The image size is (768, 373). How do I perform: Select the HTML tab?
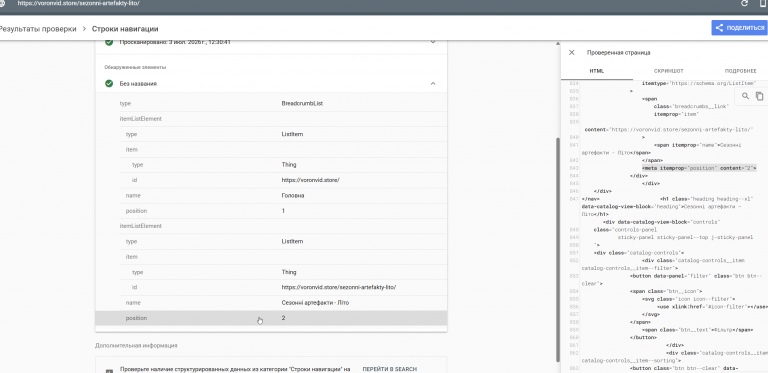pyautogui.click(x=597, y=71)
